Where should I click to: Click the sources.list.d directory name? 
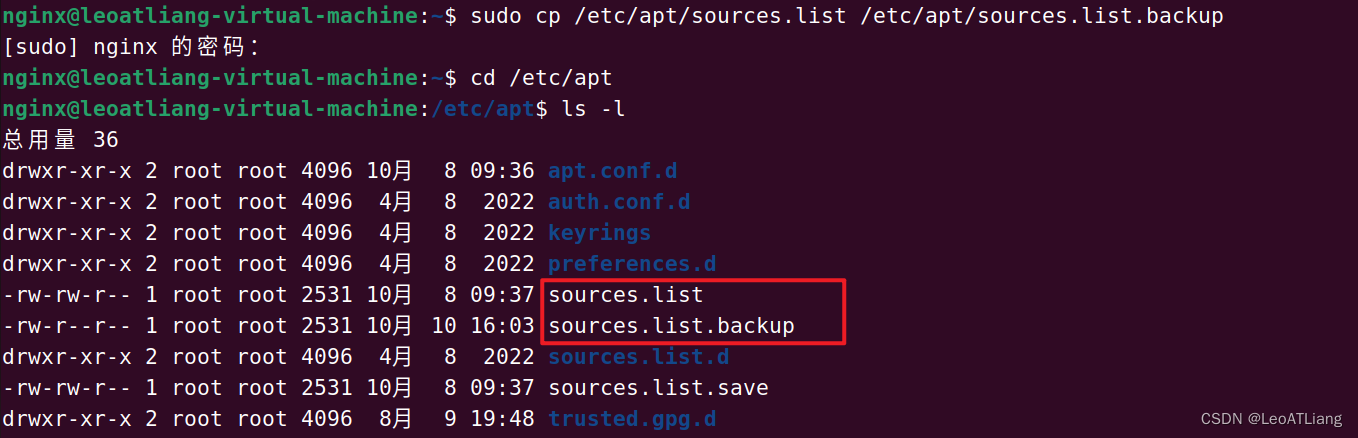[x=638, y=357]
